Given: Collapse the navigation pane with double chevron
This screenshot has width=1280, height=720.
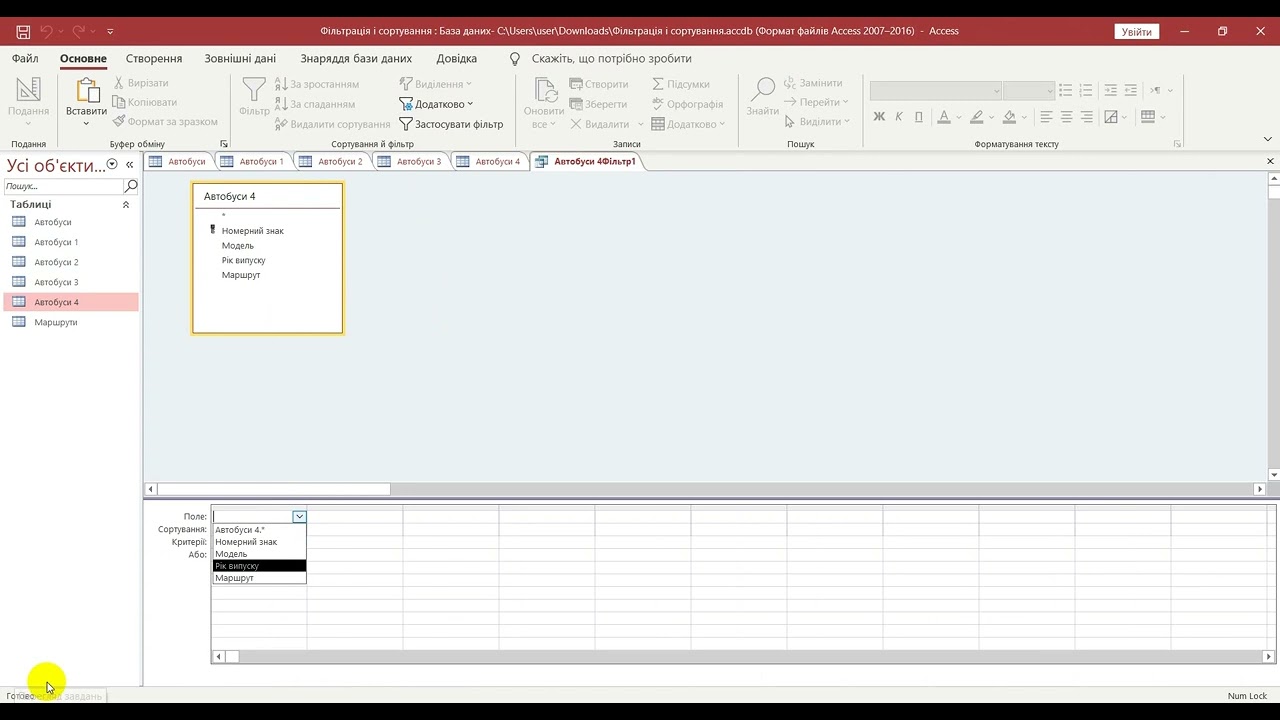Looking at the screenshot, I should 129,164.
